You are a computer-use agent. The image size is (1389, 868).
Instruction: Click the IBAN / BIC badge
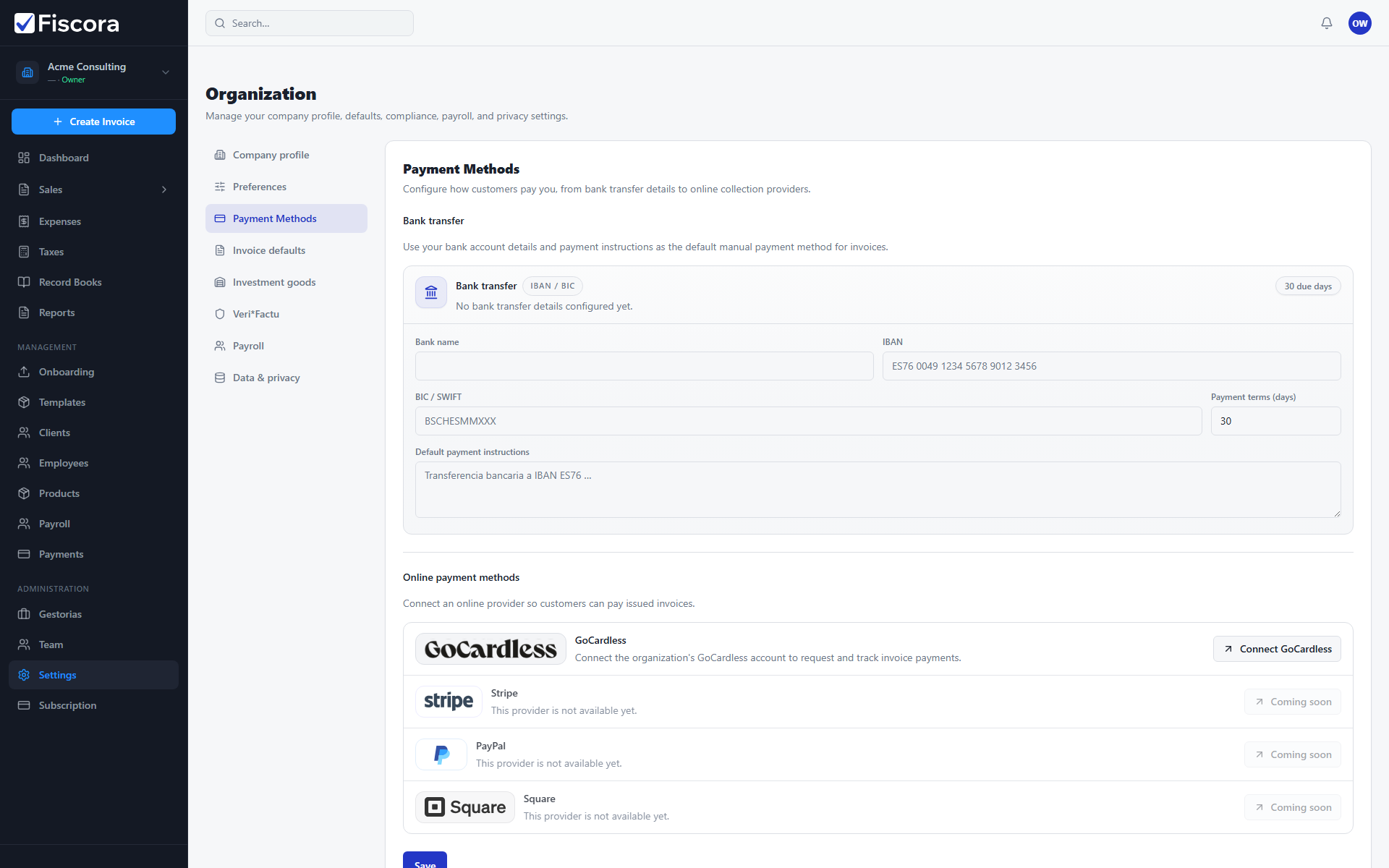[553, 286]
